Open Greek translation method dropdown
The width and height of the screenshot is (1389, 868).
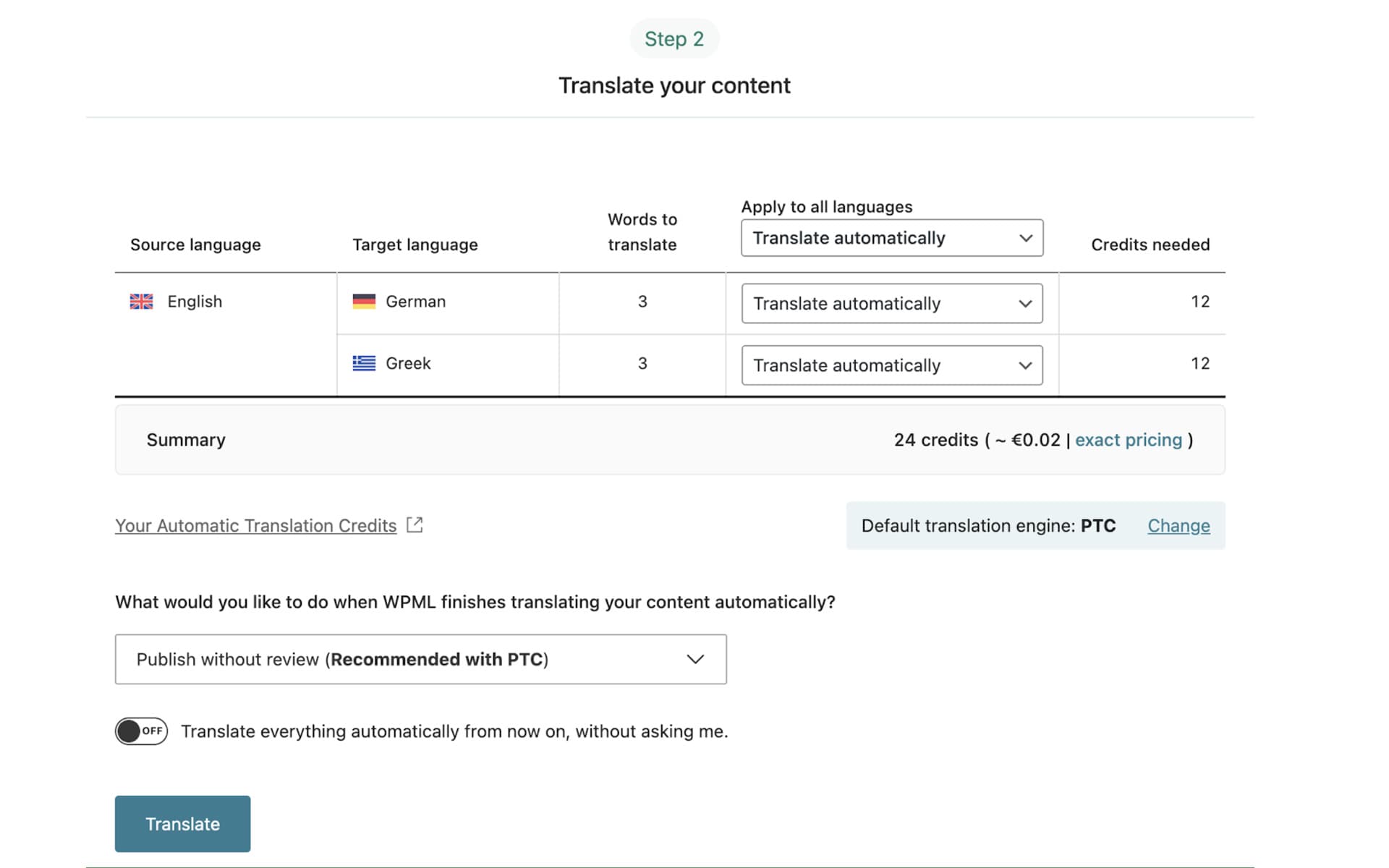[x=891, y=365]
